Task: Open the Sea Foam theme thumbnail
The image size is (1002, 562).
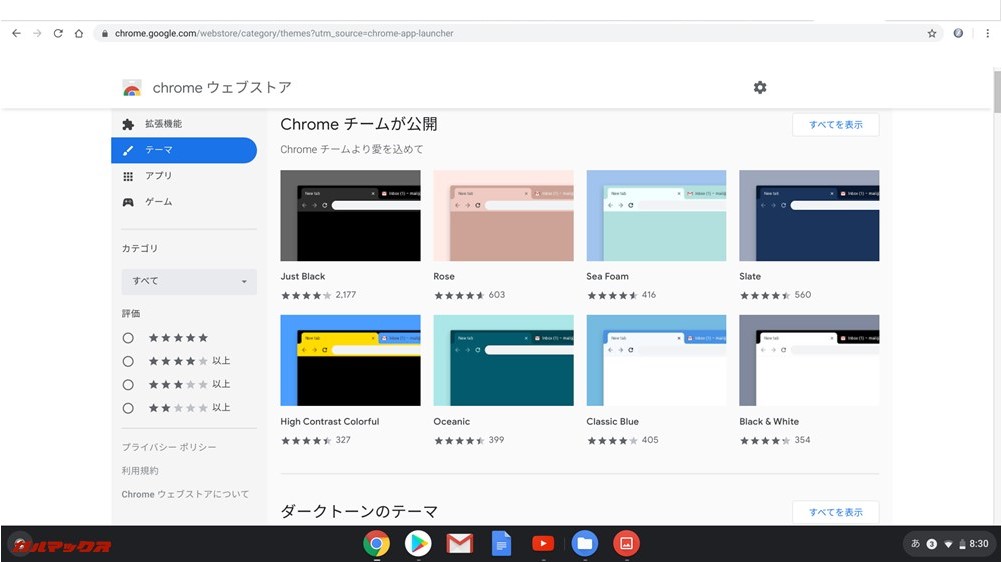Action: 656,215
